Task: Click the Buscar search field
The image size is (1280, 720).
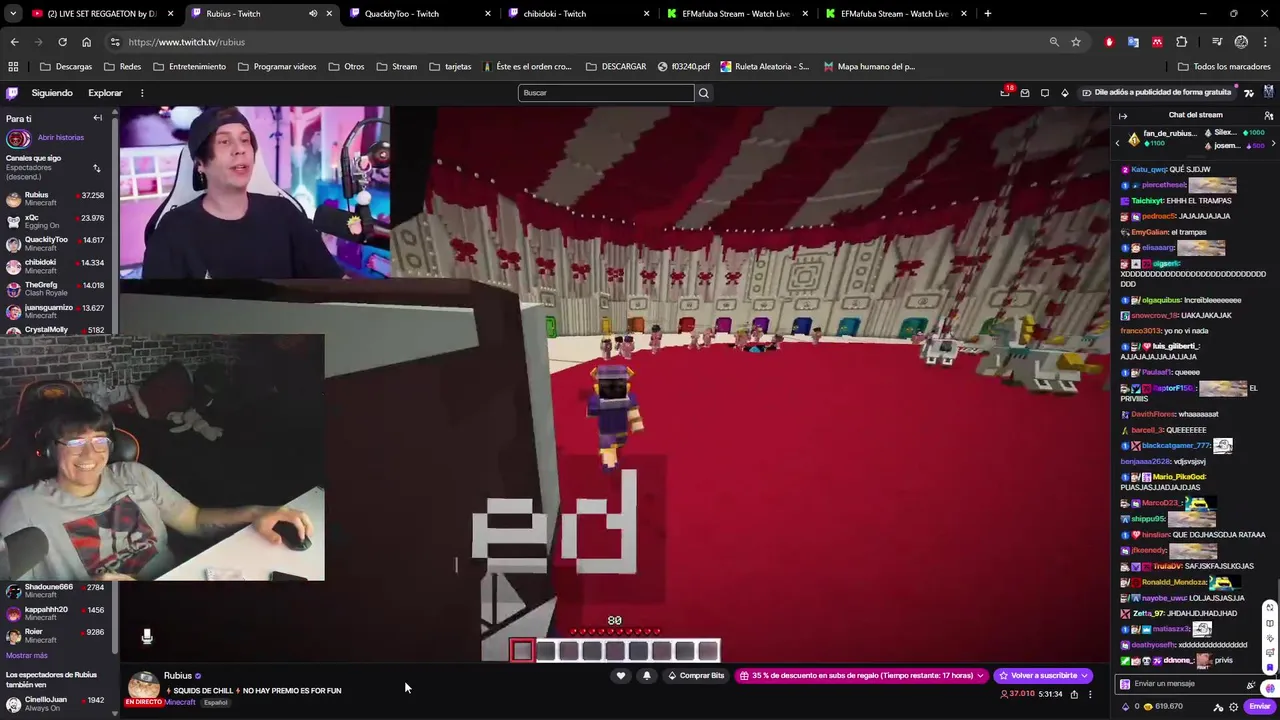Action: [606, 93]
